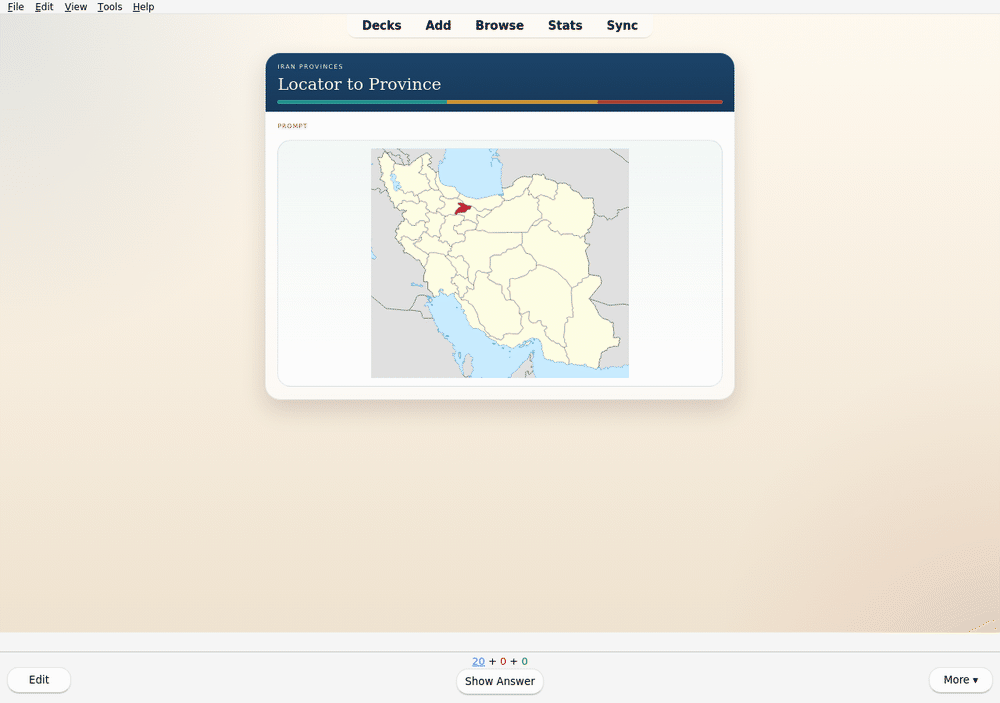View Stats for the deck

[565, 26]
